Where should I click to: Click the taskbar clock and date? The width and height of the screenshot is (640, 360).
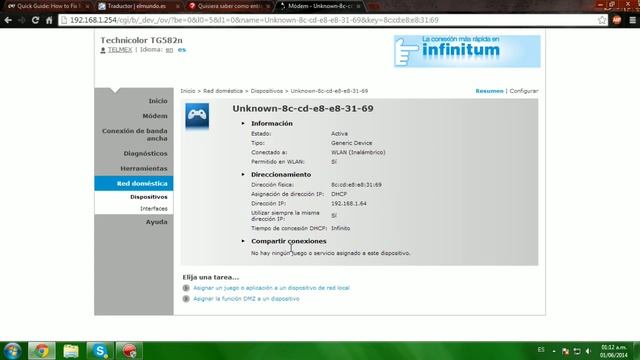(613, 351)
